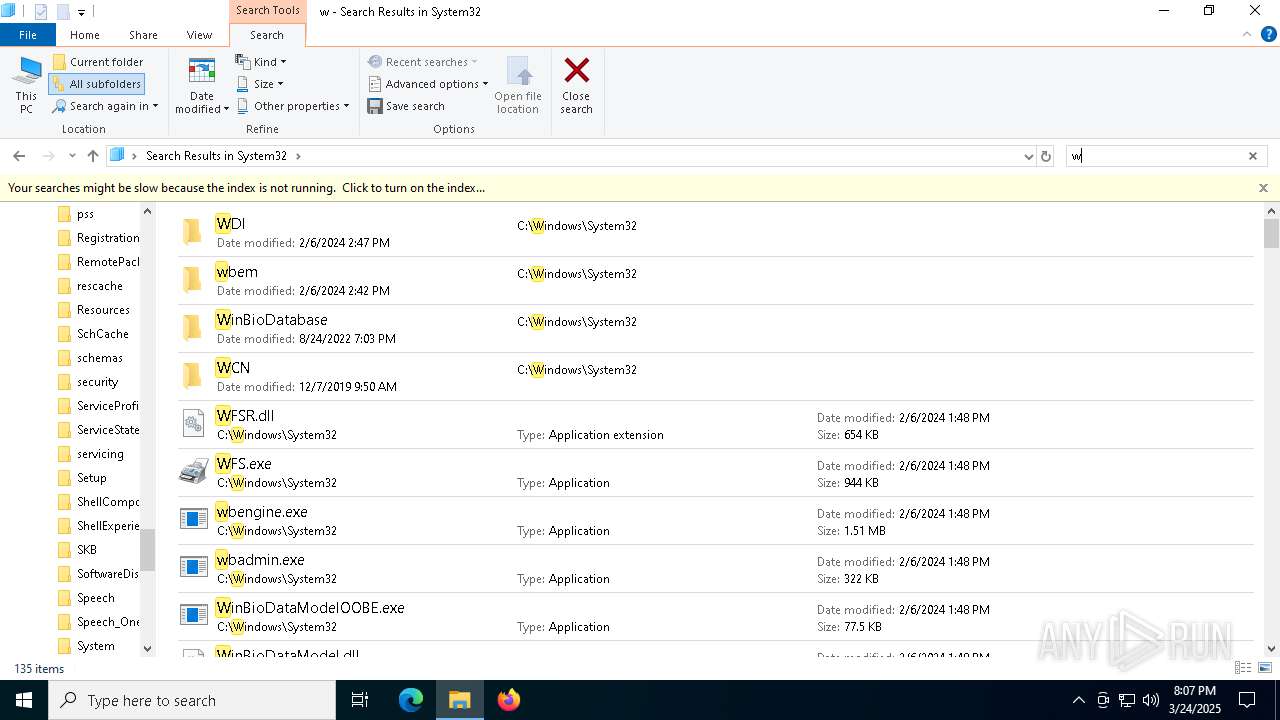Open the Help question mark icon
The height and width of the screenshot is (720, 1280).
[x=1268, y=34]
